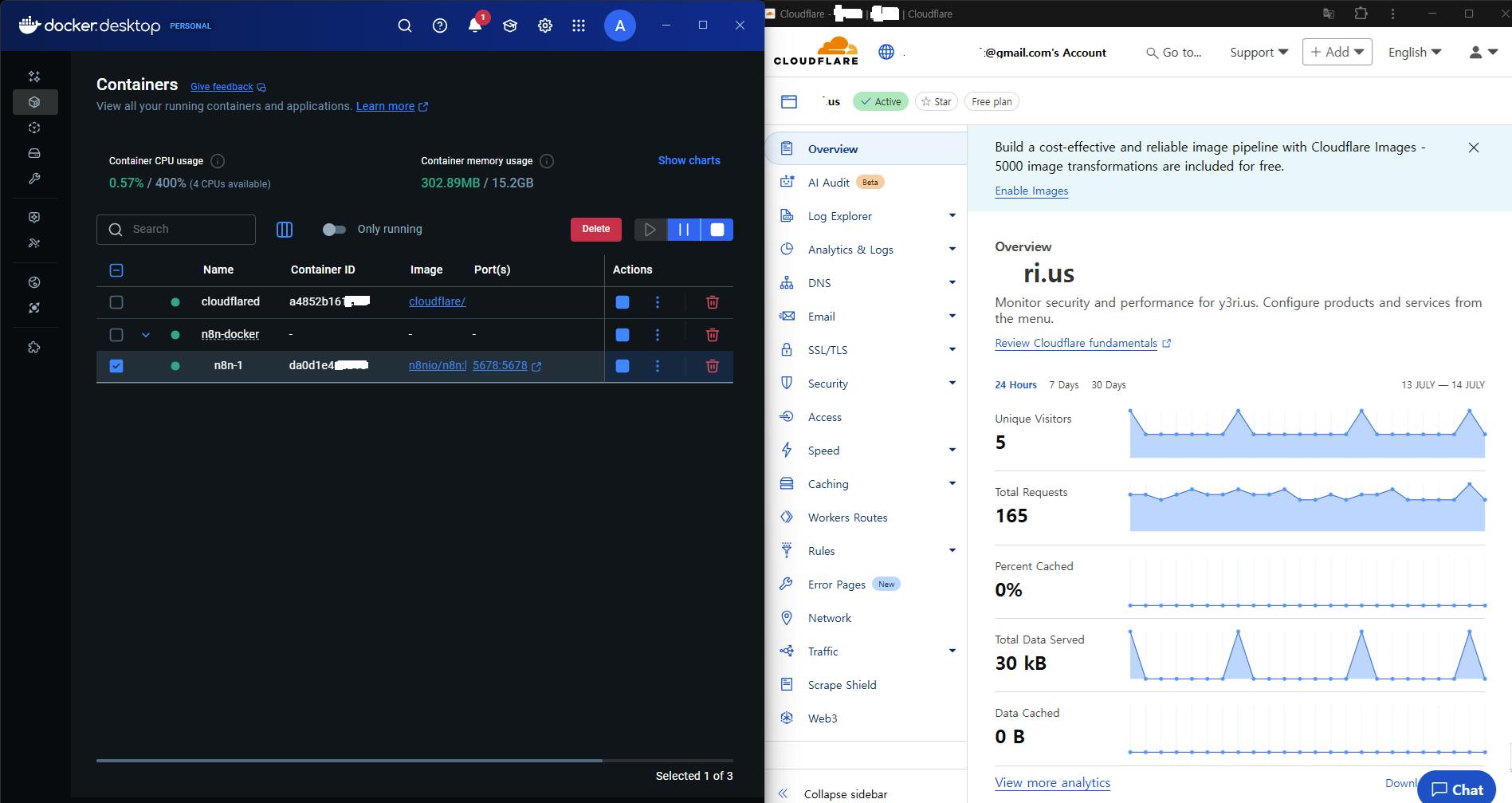Click Show charts in Docker
This screenshot has width=1512, height=803.
689,160
